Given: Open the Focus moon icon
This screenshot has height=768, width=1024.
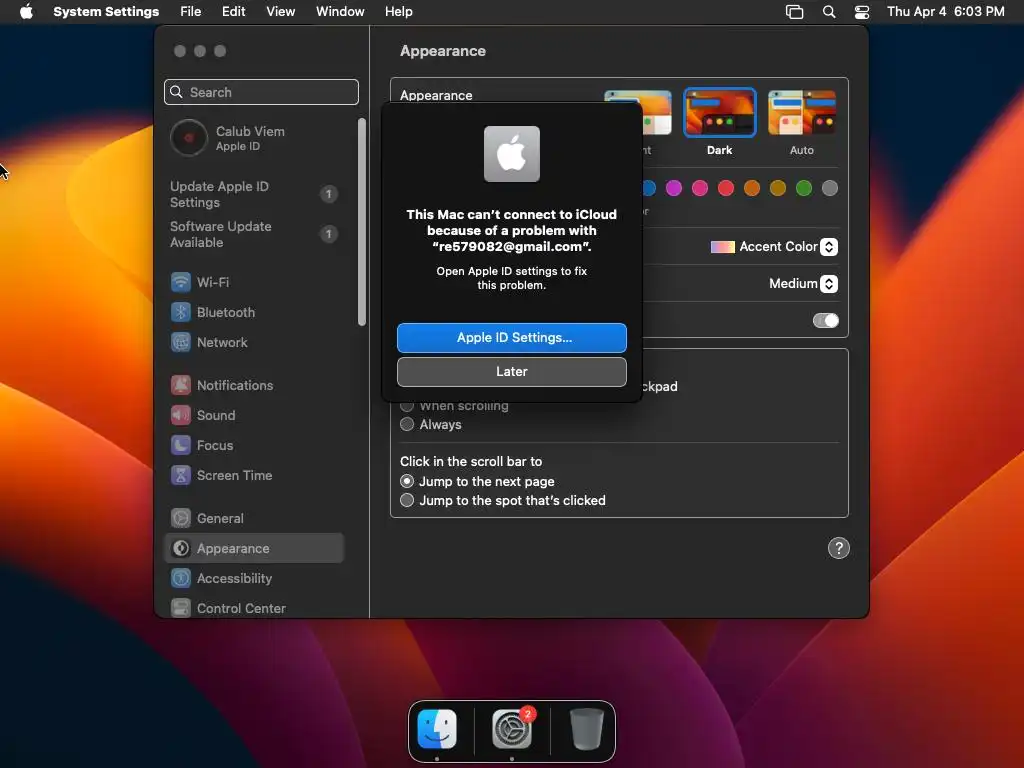Looking at the screenshot, I should pyautogui.click(x=181, y=445).
